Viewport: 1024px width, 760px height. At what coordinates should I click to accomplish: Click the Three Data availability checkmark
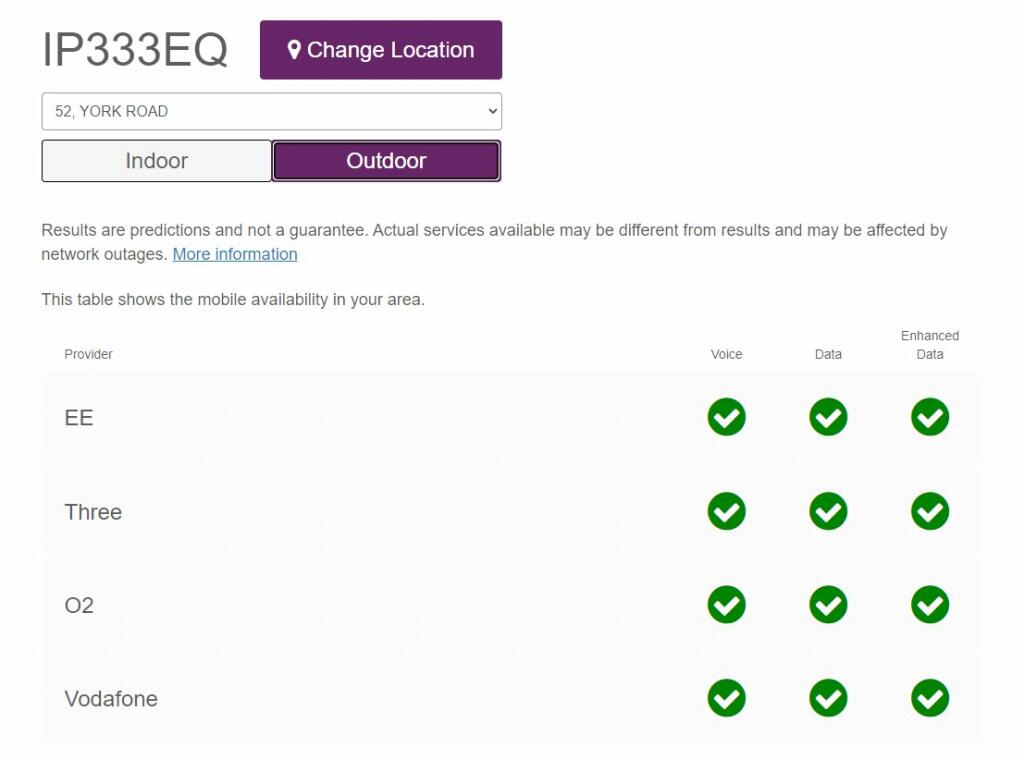[828, 511]
